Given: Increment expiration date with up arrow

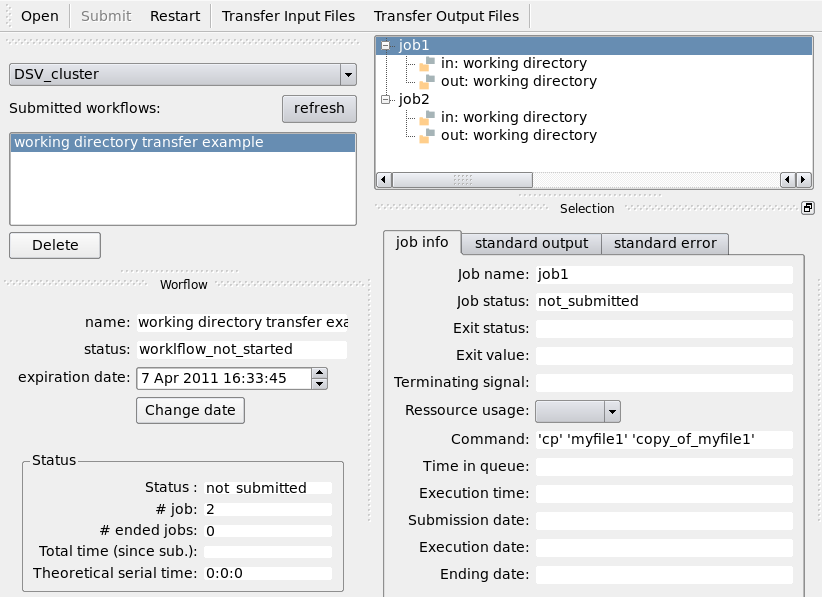Looking at the screenshot, I should (319, 373).
